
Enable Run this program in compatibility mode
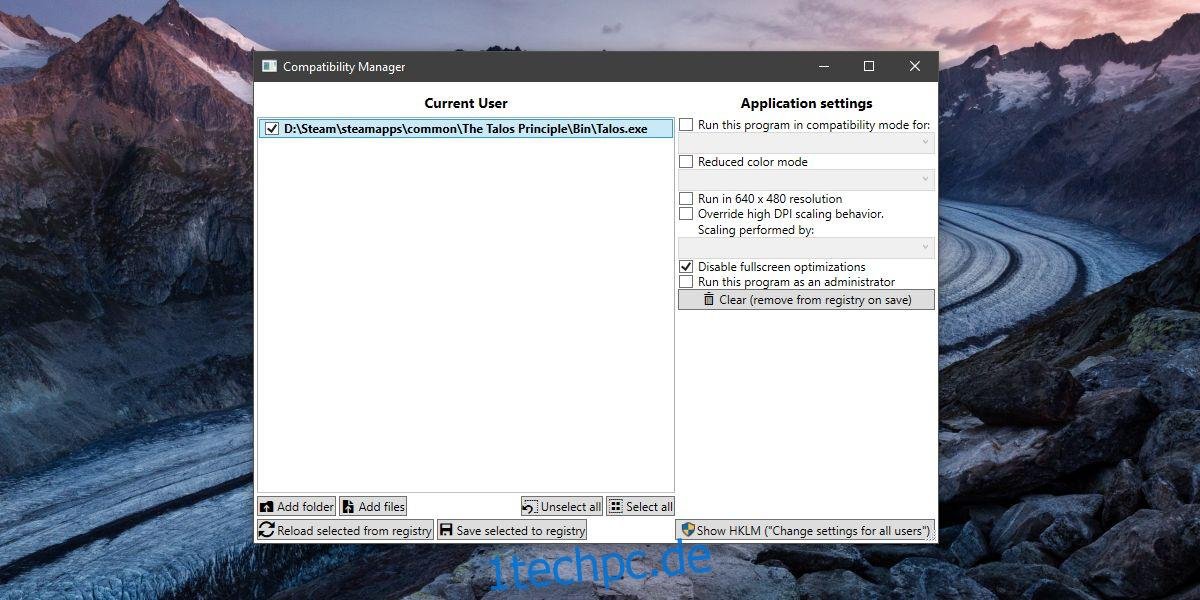pos(686,125)
